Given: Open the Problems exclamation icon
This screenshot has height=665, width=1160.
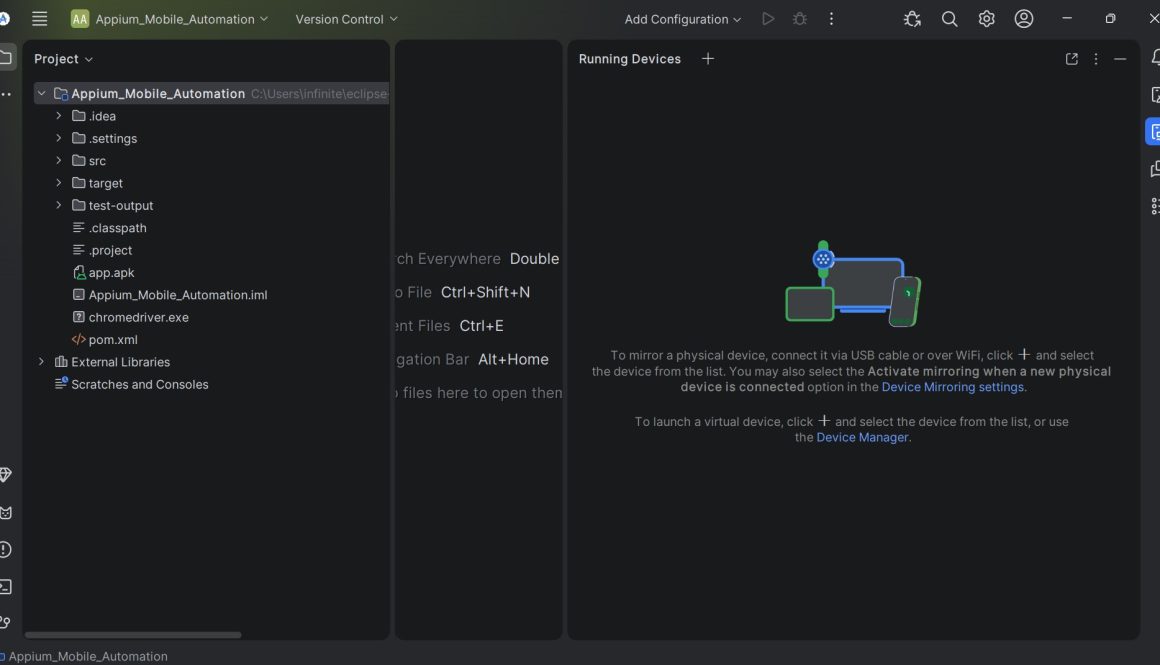Looking at the screenshot, I should pyautogui.click(x=5, y=550).
